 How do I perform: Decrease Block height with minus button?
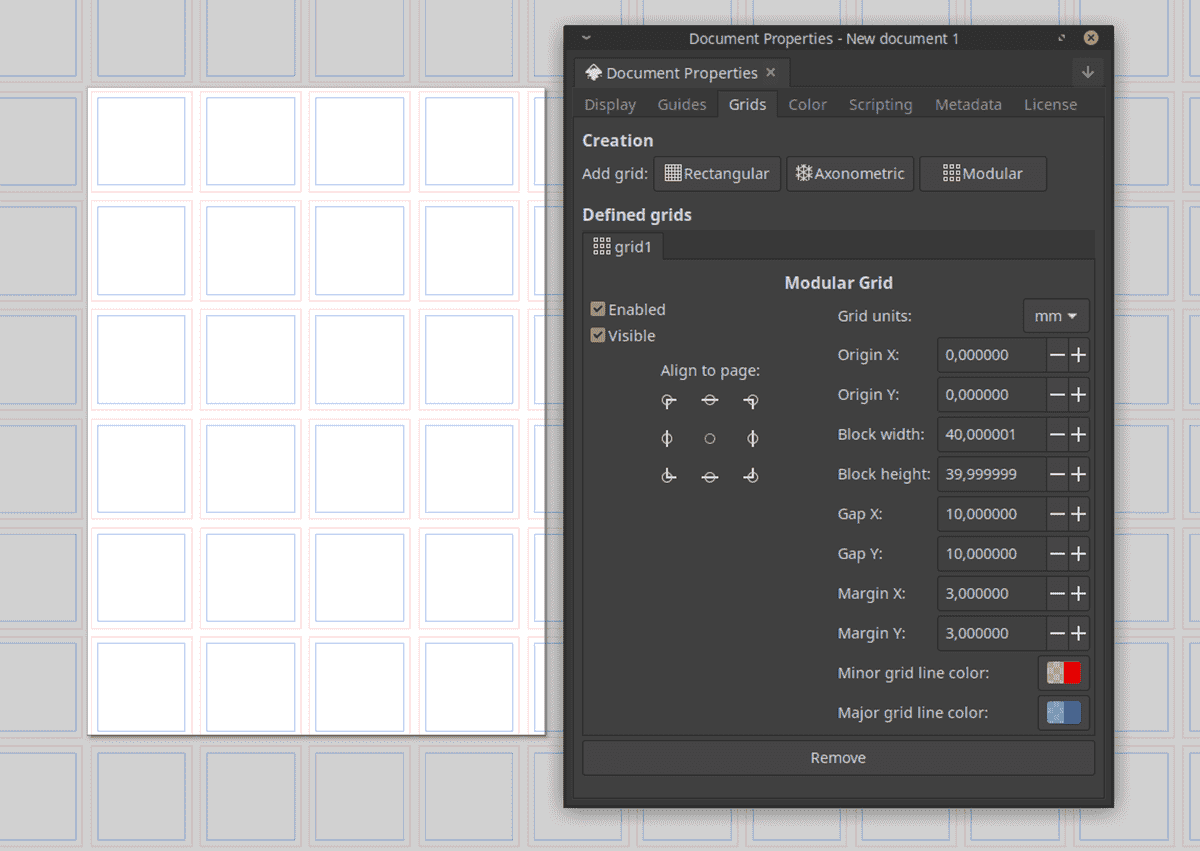[1057, 474]
